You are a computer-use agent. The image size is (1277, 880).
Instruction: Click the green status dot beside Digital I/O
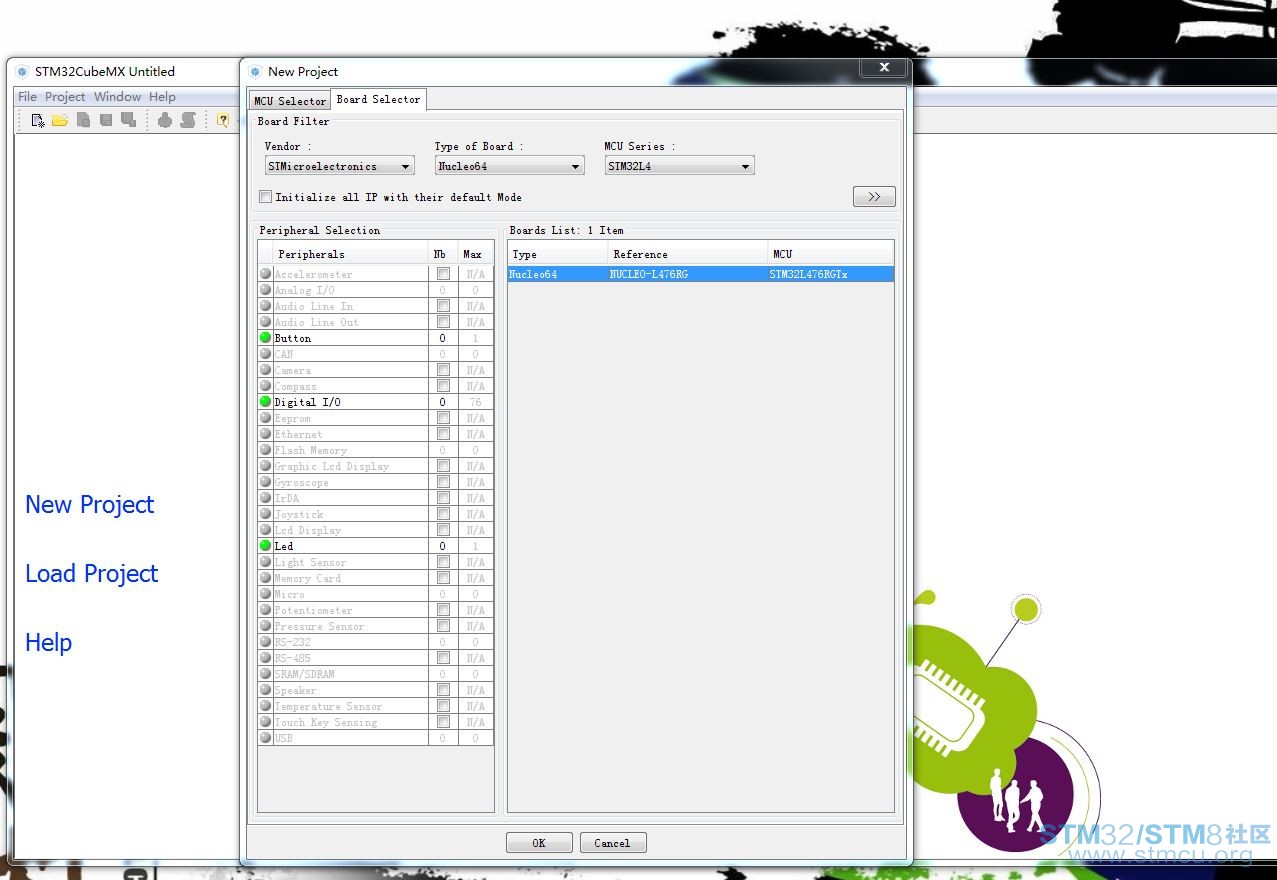pyautogui.click(x=265, y=402)
